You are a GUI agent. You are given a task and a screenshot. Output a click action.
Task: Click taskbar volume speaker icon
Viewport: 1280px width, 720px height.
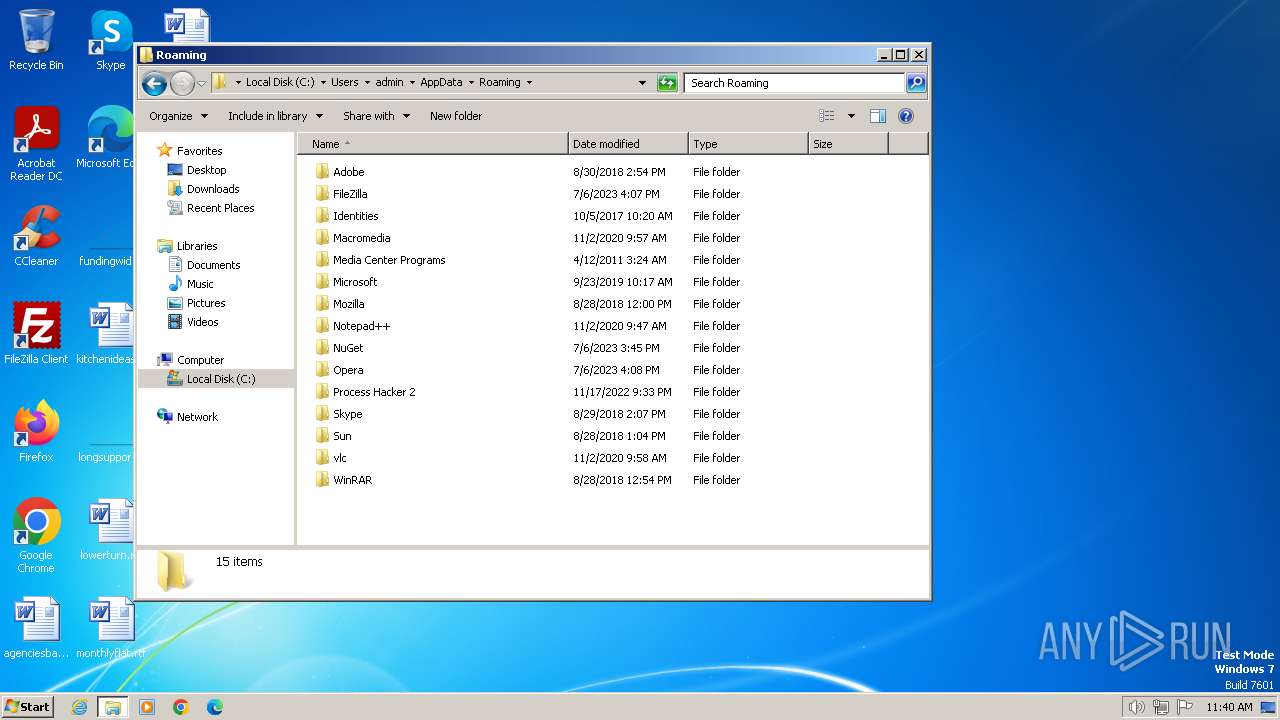(x=1136, y=707)
